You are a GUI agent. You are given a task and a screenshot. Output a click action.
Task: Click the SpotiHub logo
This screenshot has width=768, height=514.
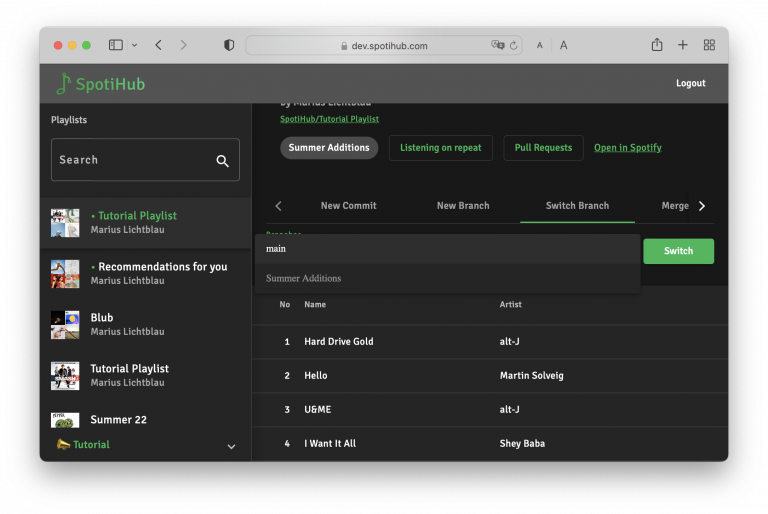click(x=100, y=84)
